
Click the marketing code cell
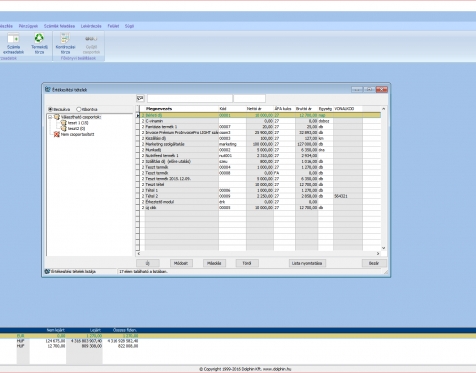pos(232,144)
